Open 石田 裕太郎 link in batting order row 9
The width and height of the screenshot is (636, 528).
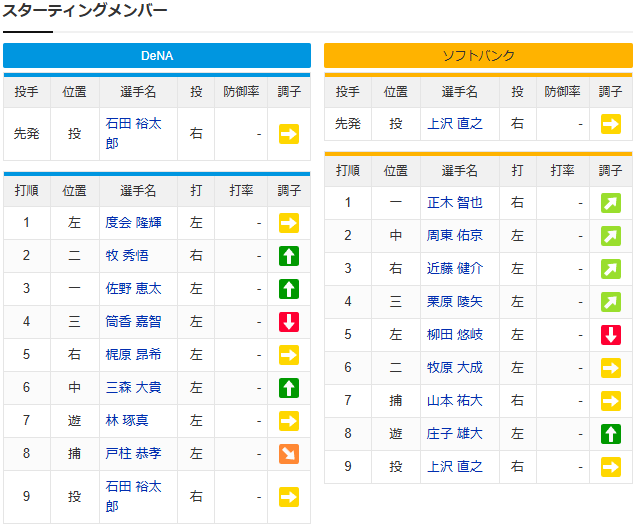tap(133, 496)
